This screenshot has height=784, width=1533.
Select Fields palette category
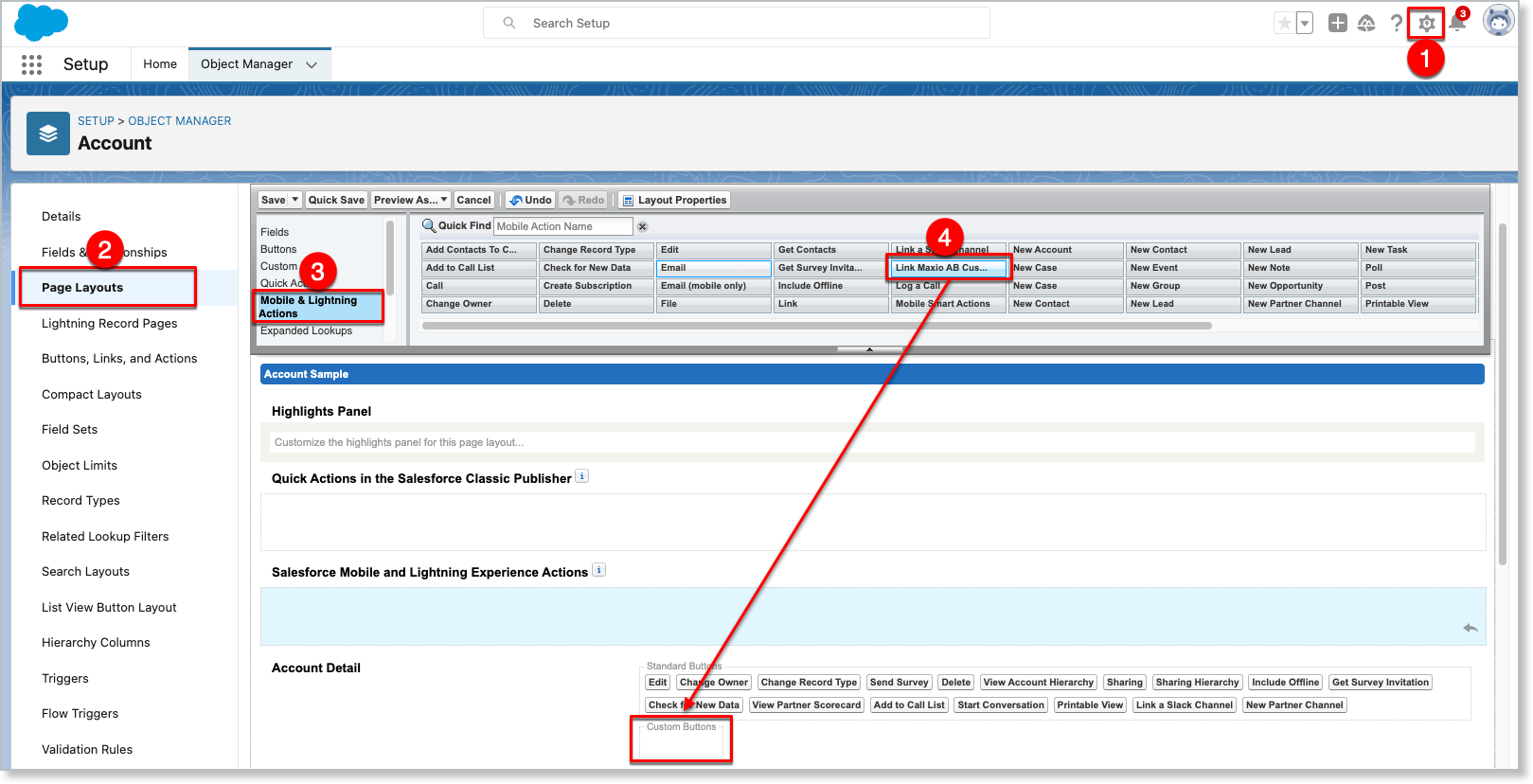(275, 232)
